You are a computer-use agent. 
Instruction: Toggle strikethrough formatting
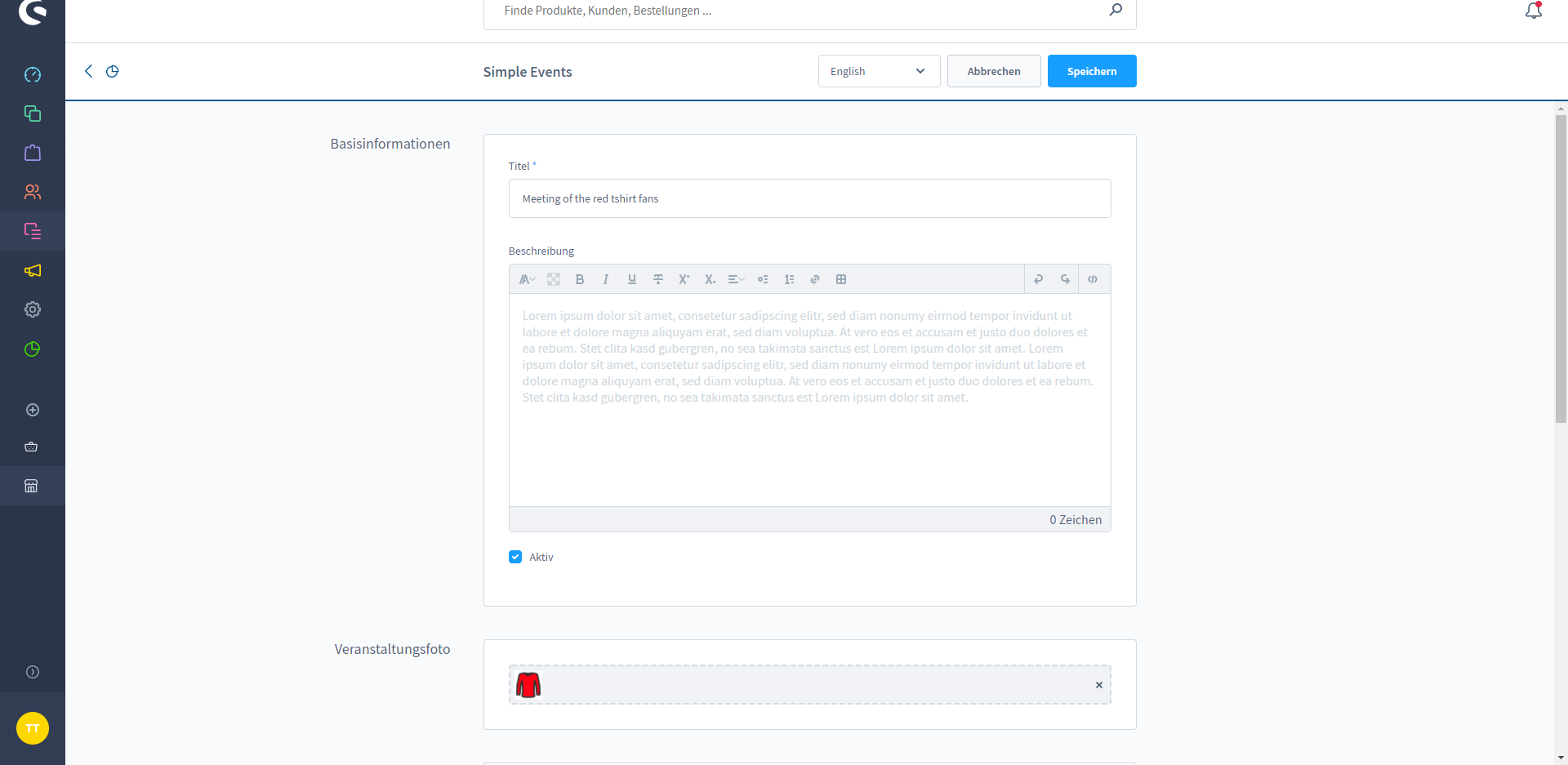pos(658,279)
